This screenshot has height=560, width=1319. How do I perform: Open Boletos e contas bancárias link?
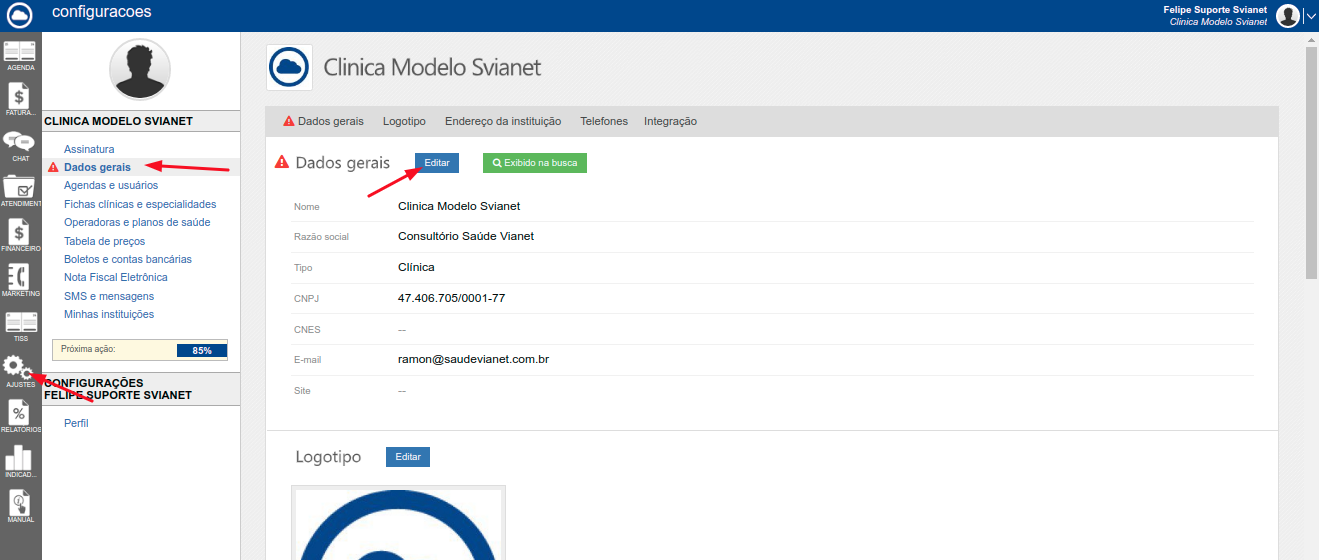pyautogui.click(x=128, y=259)
